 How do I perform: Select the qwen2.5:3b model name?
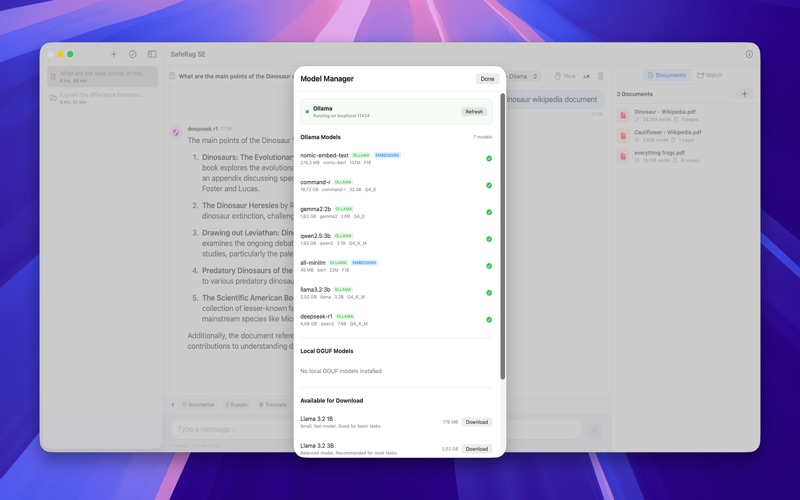pyautogui.click(x=315, y=236)
